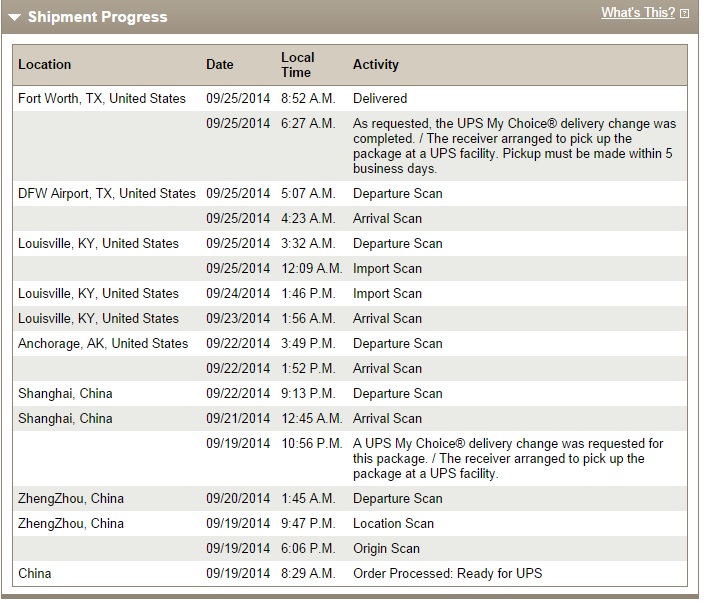Click the 09/24/2014 date cell
Screen dimensions: 704x603
238,294
